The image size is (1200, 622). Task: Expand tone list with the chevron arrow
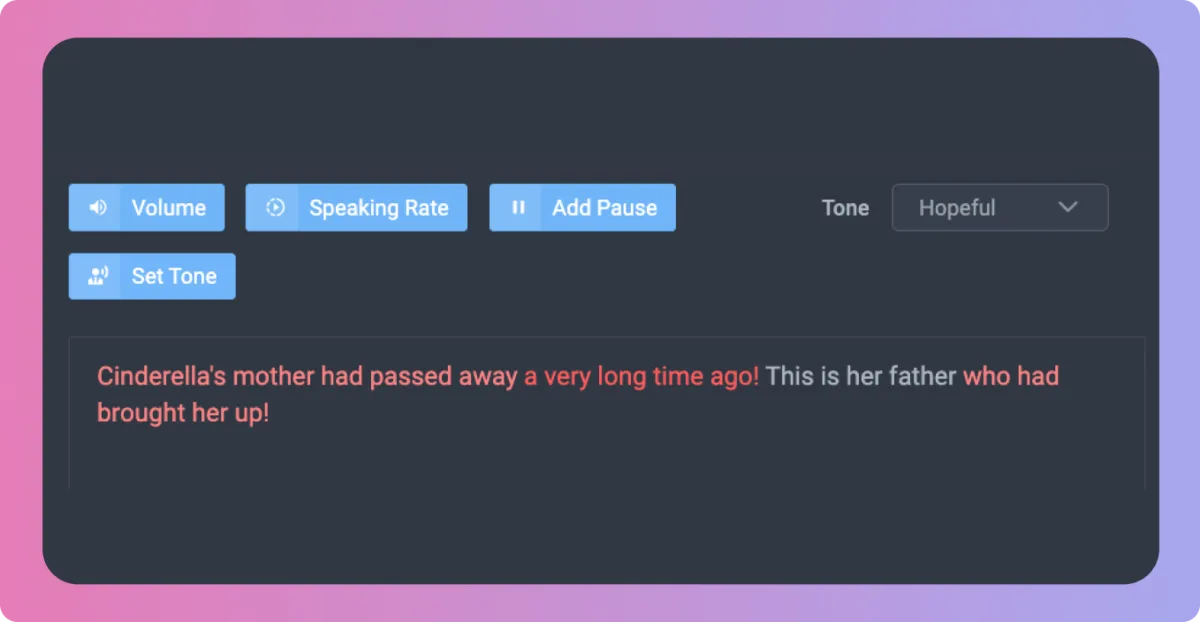point(1068,208)
